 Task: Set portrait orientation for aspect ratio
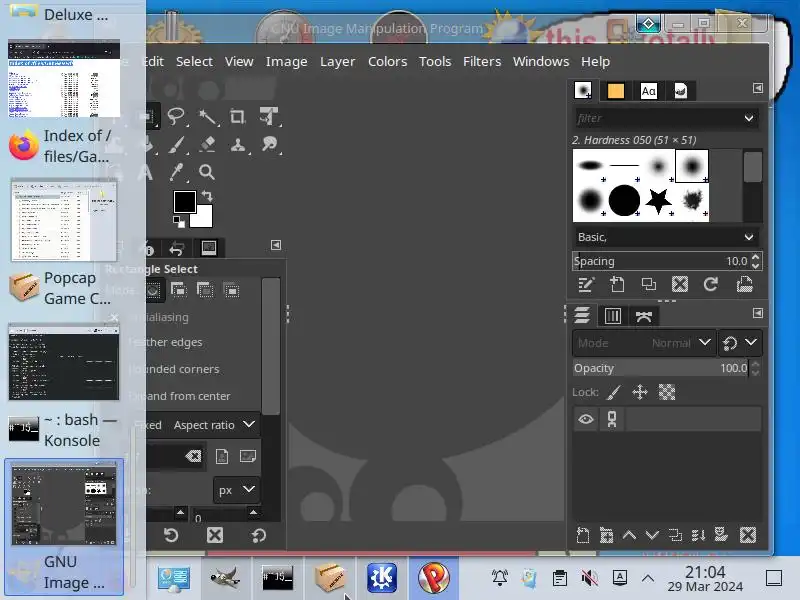[222, 456]
